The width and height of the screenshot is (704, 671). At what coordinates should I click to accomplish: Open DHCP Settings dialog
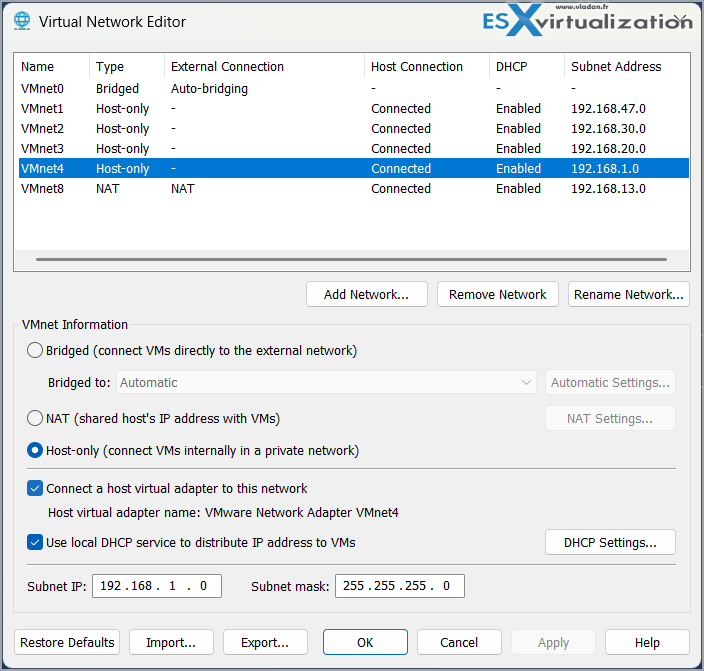click(x=610, y=543)
